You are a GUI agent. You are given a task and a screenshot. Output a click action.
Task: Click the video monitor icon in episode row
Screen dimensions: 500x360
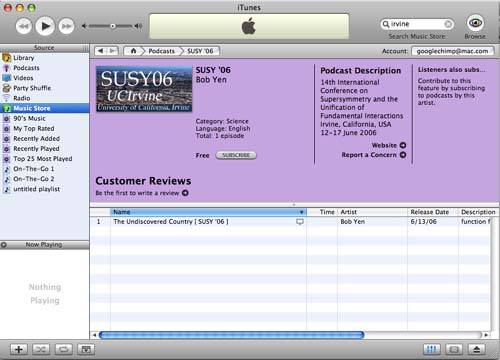pos(300,222)
